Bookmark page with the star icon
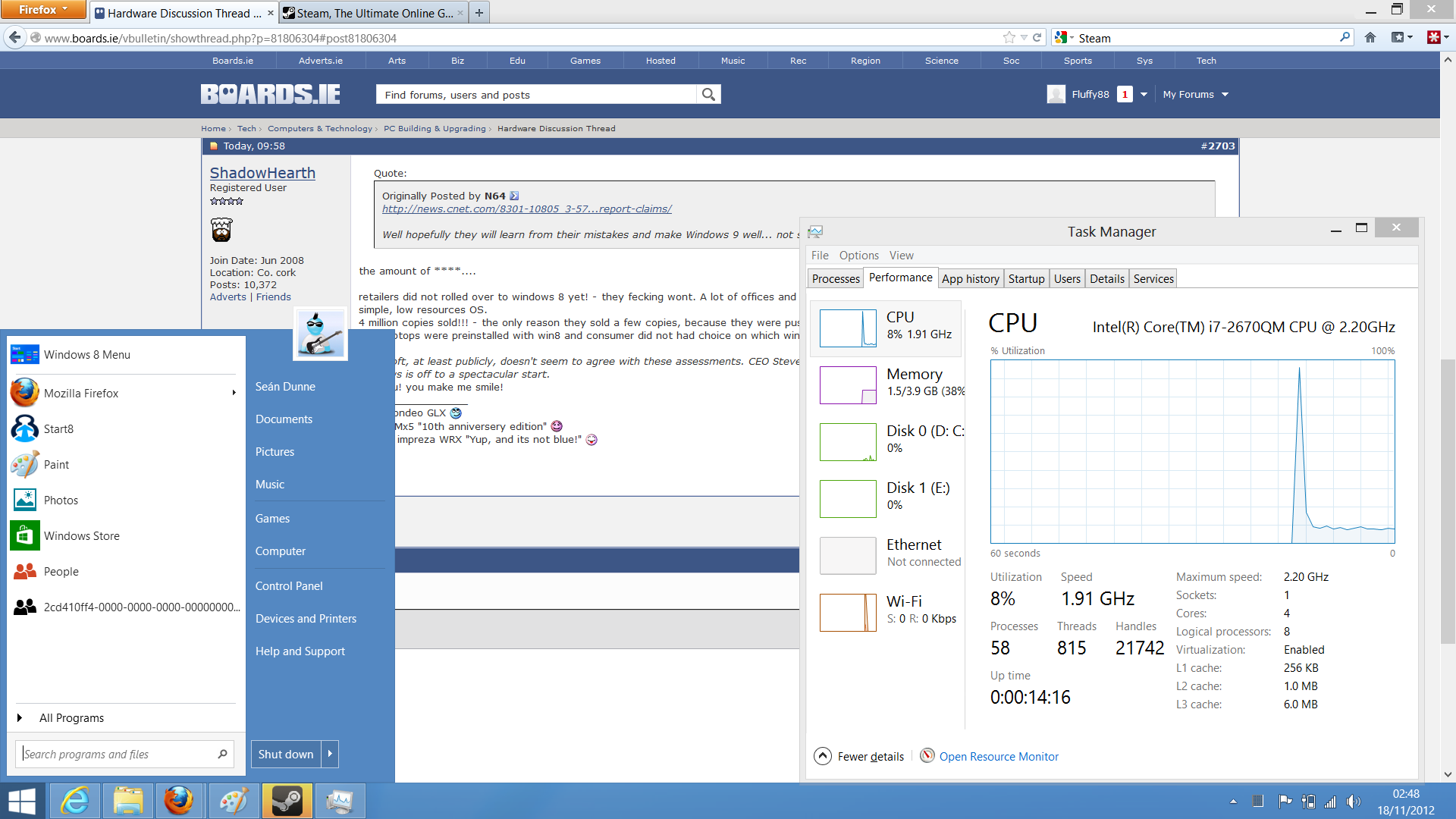This screenshot has width=1456, height=819. click(1009, 37)
